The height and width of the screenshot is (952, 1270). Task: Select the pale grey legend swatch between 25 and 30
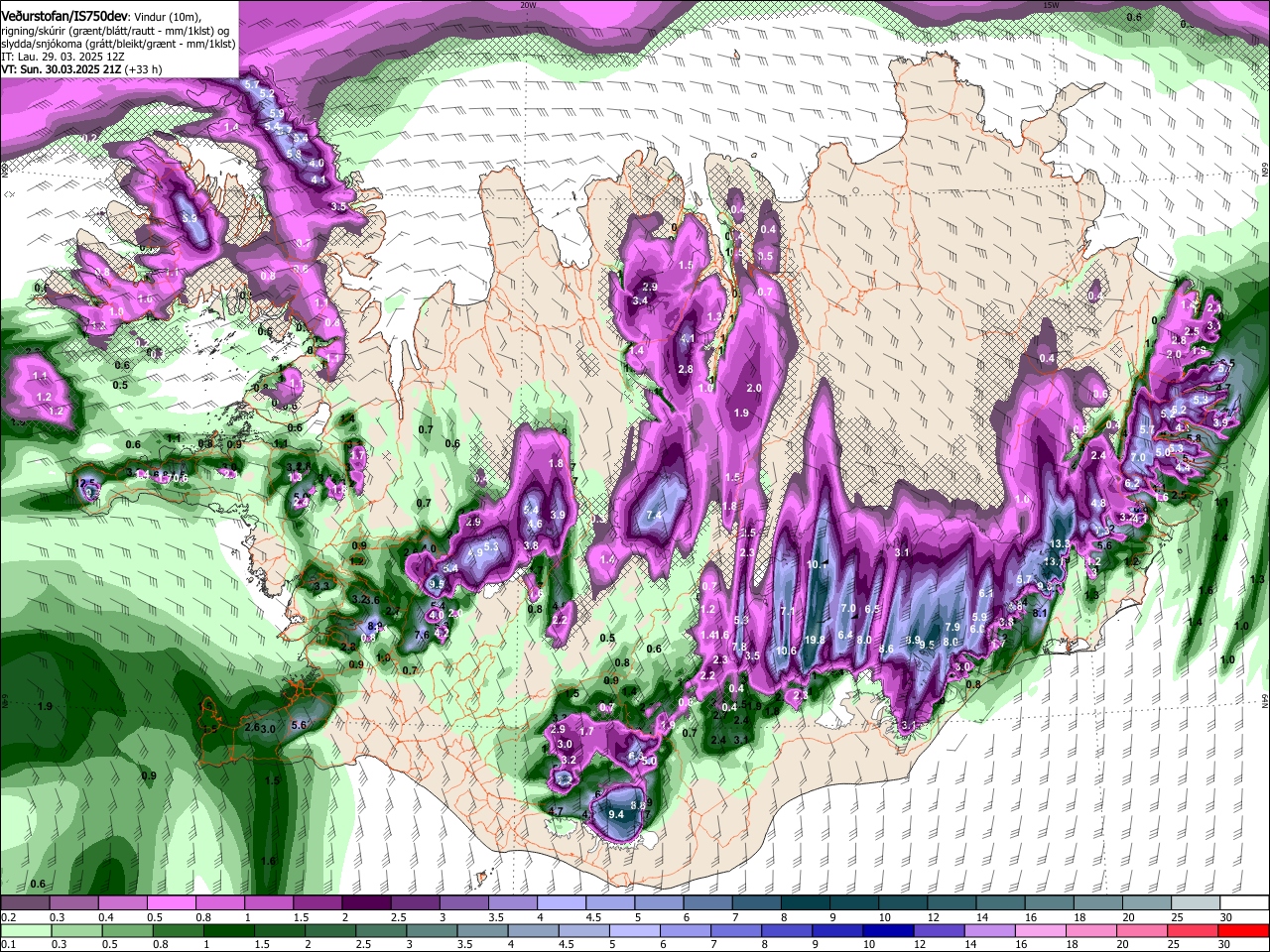[x=1196, y=903]
